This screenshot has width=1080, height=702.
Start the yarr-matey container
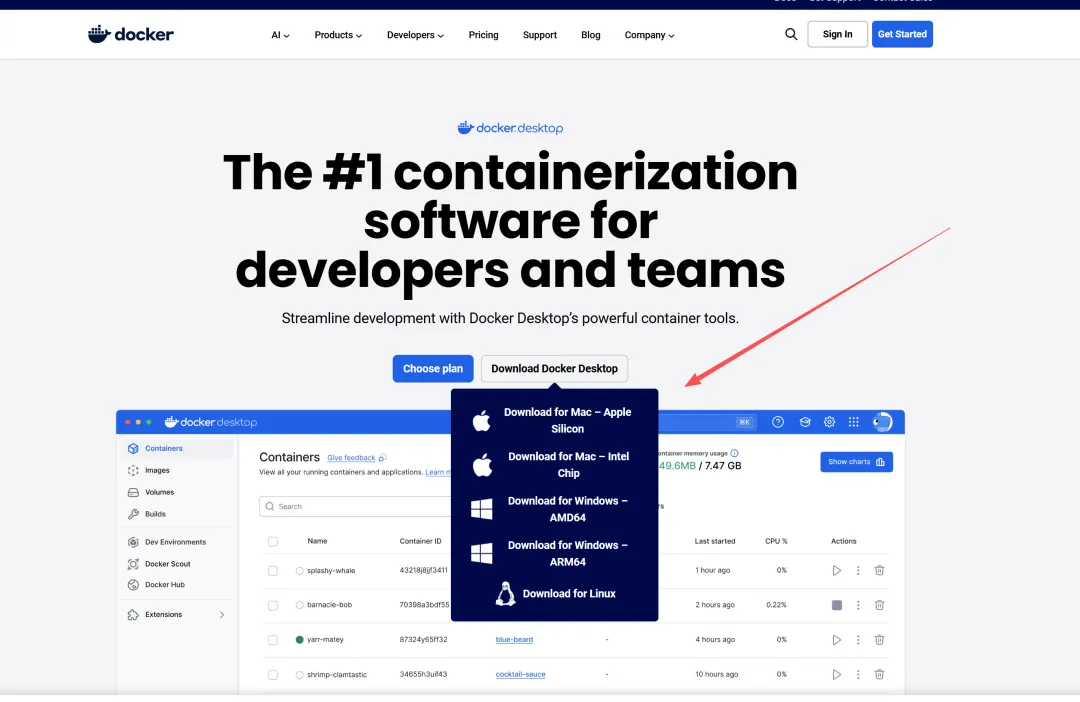pyautogui.click(x=836, y=640)
